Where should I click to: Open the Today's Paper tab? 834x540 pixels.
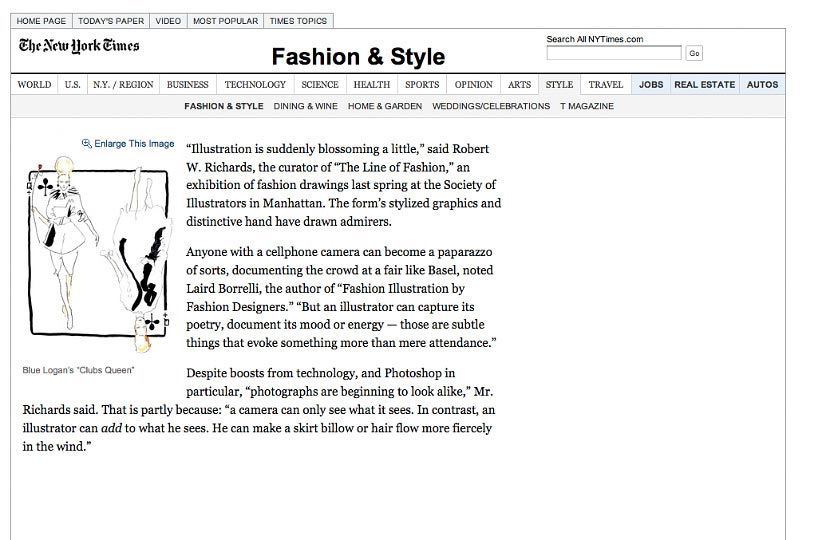(111, 21)
